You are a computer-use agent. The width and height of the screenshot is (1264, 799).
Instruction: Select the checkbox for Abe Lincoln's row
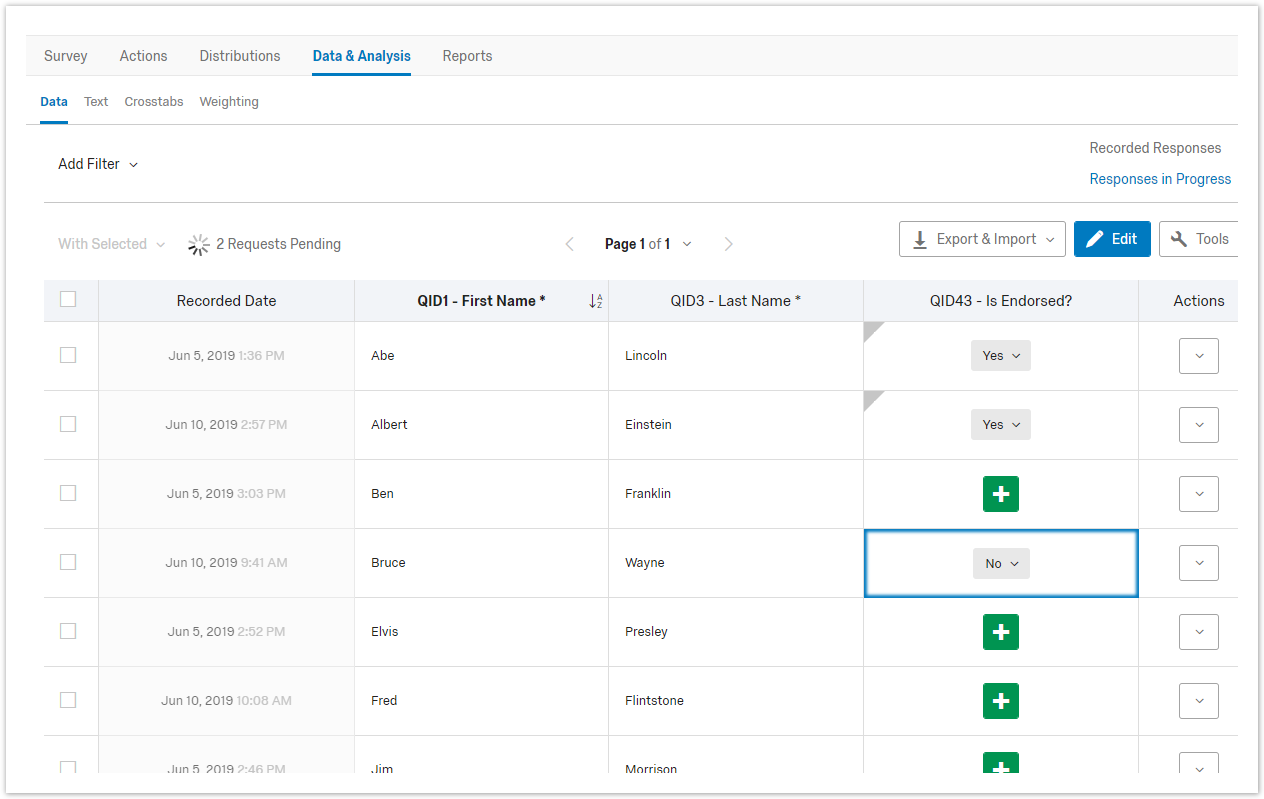coord(68,355)
